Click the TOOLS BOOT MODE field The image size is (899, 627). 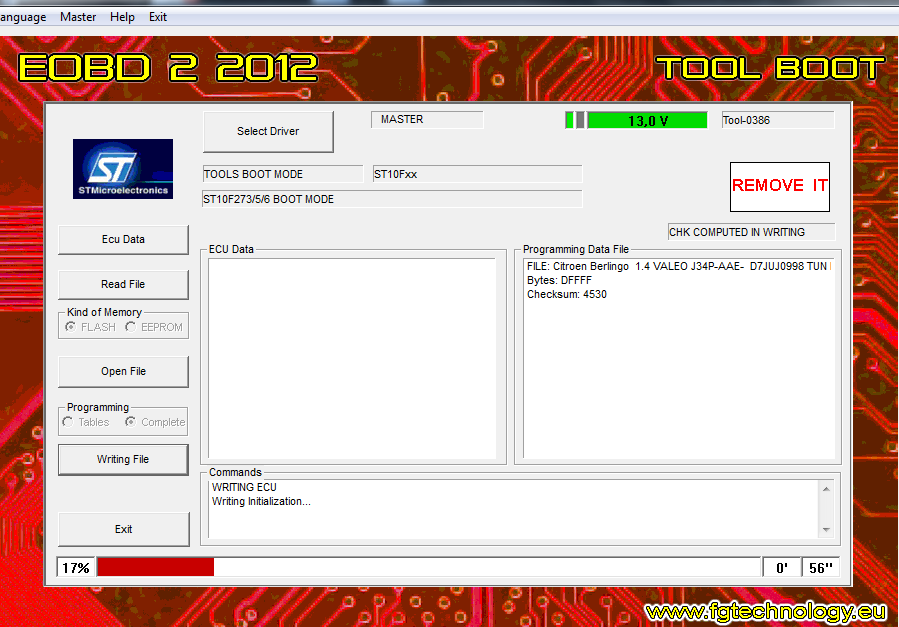(283, 174)
